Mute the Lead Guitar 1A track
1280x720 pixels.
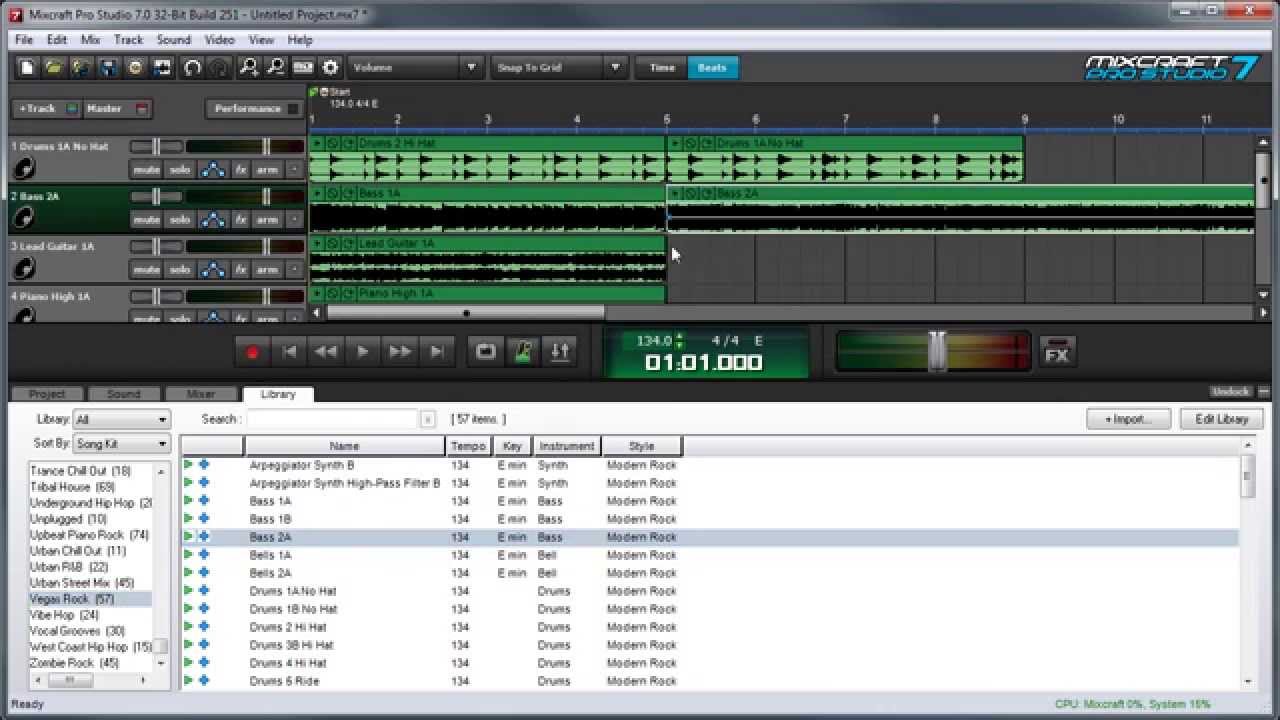tap(147, 269)
